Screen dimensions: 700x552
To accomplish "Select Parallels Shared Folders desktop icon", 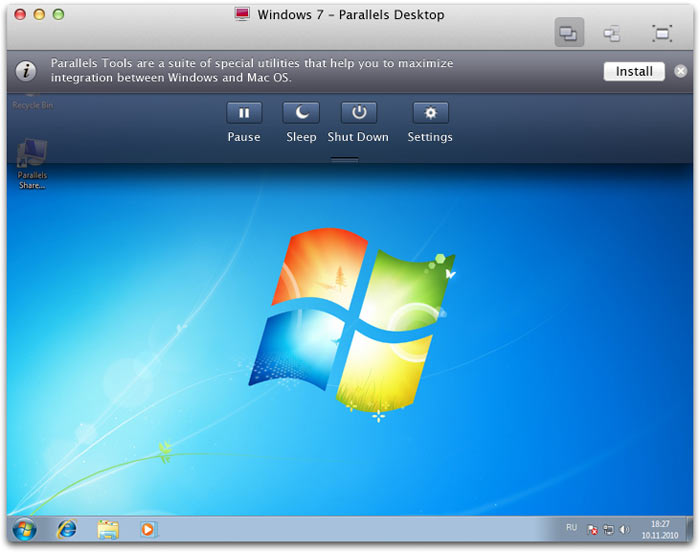I will click(32, 164).
